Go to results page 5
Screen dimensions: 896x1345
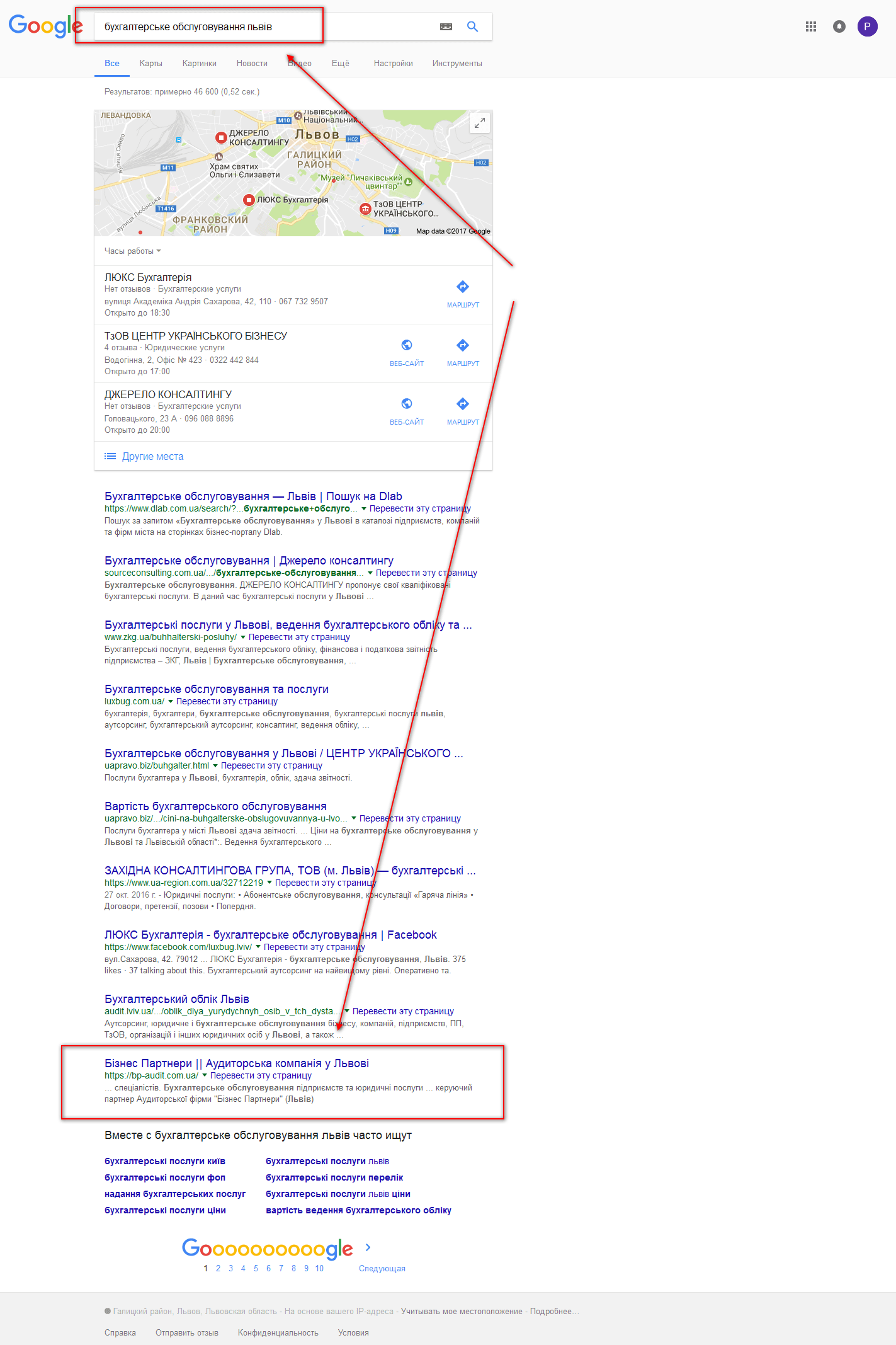tap(256, 1268)
